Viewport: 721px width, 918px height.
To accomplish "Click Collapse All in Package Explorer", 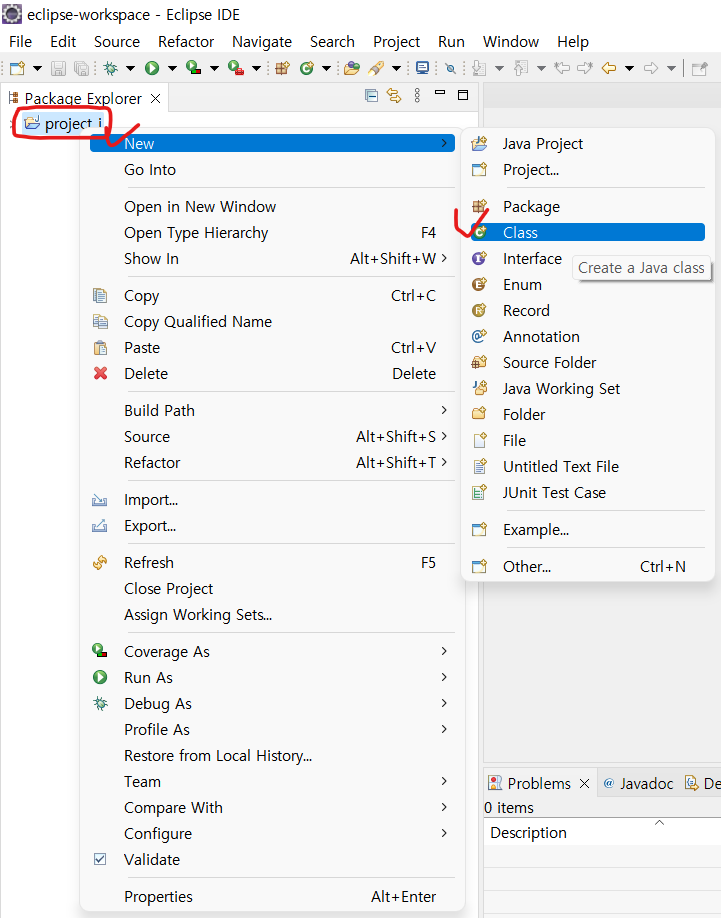I will pyautogui.click(x=371, y=95).
